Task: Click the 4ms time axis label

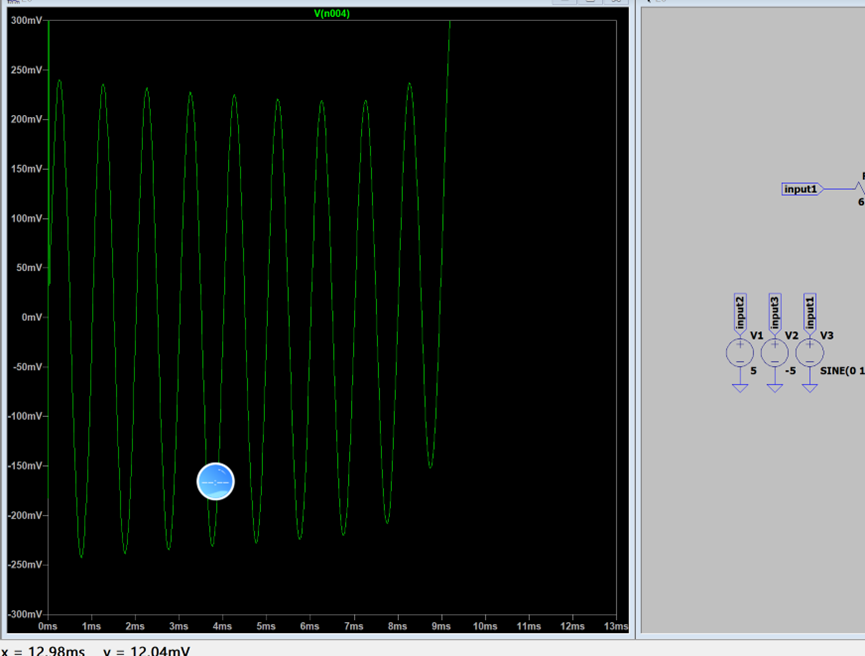Action: point(222,626)
